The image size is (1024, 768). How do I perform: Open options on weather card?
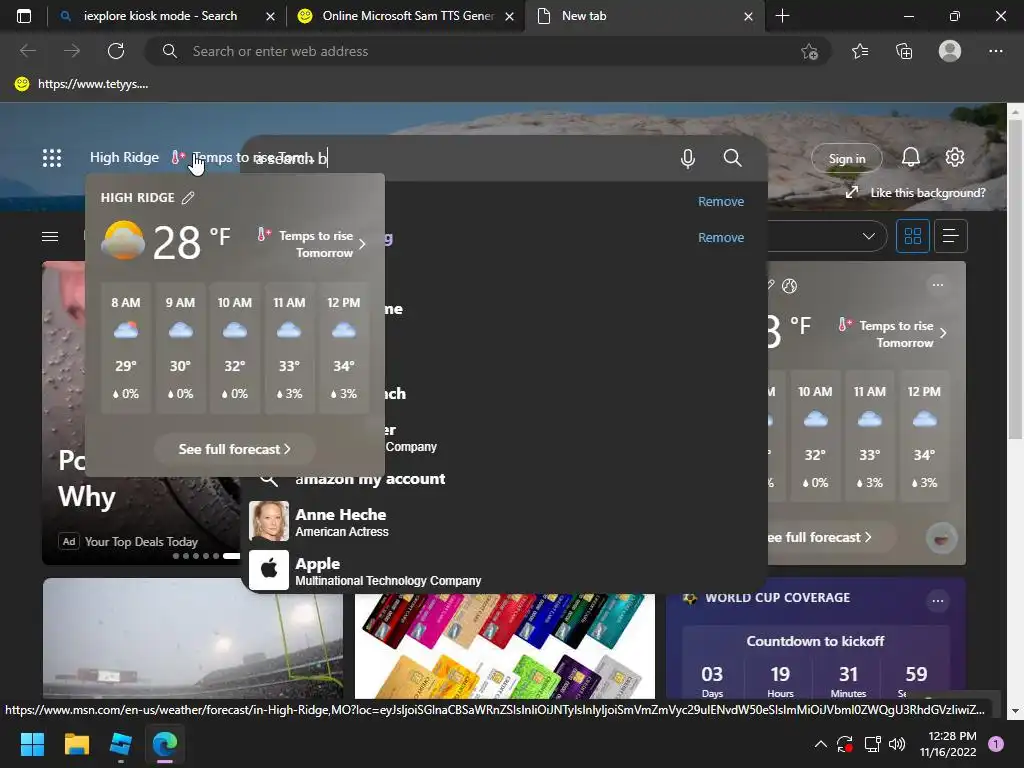coord(938,285)
